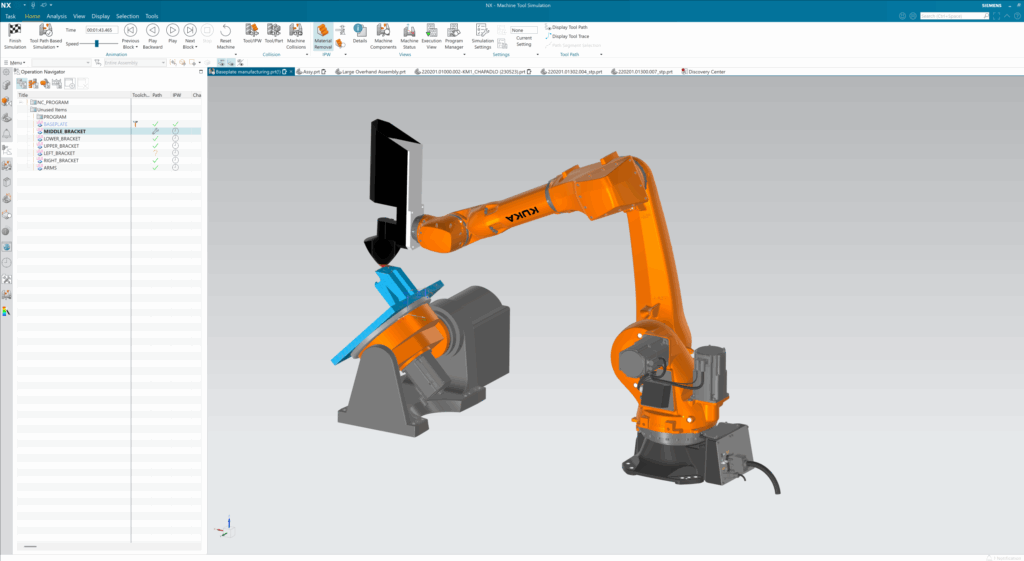1024x561 pixels.
Task: Expand the Tool Path group options arrow
Action: (601, 55)
